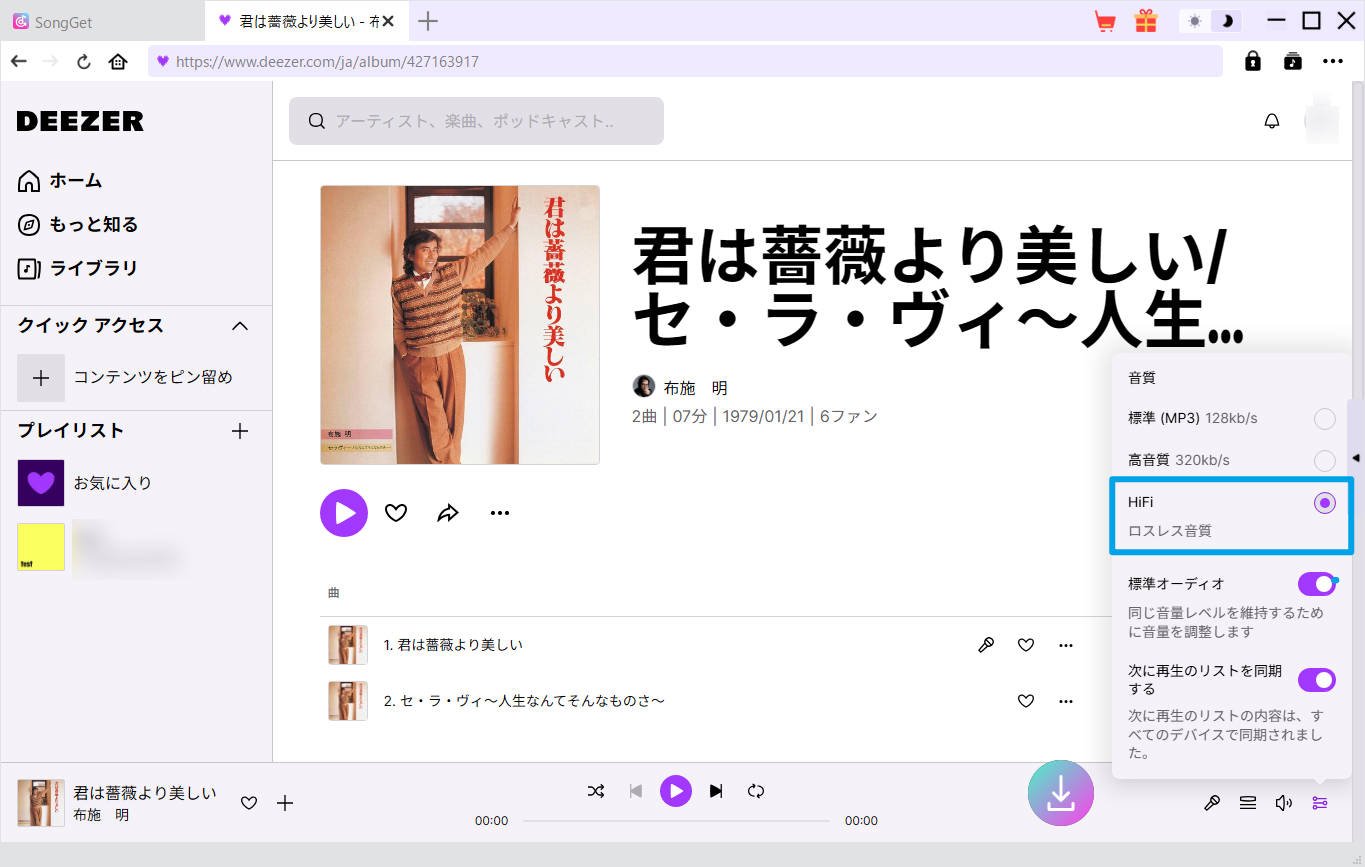Show lyrics microphone for track 1
The width and height of the screenshot is (1365, 867).
tap(986, 645)
